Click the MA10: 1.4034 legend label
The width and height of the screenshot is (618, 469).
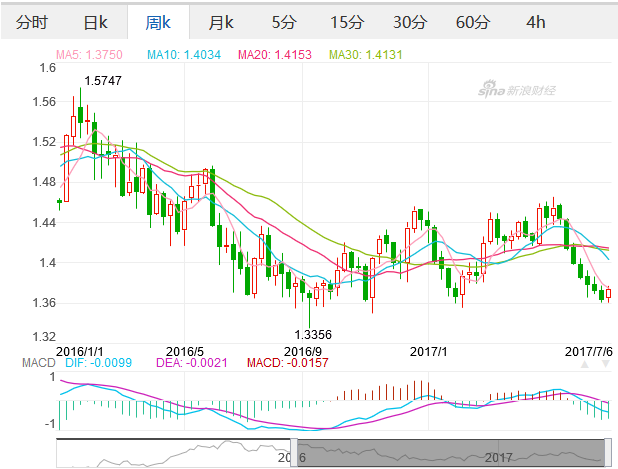(184, 54)
